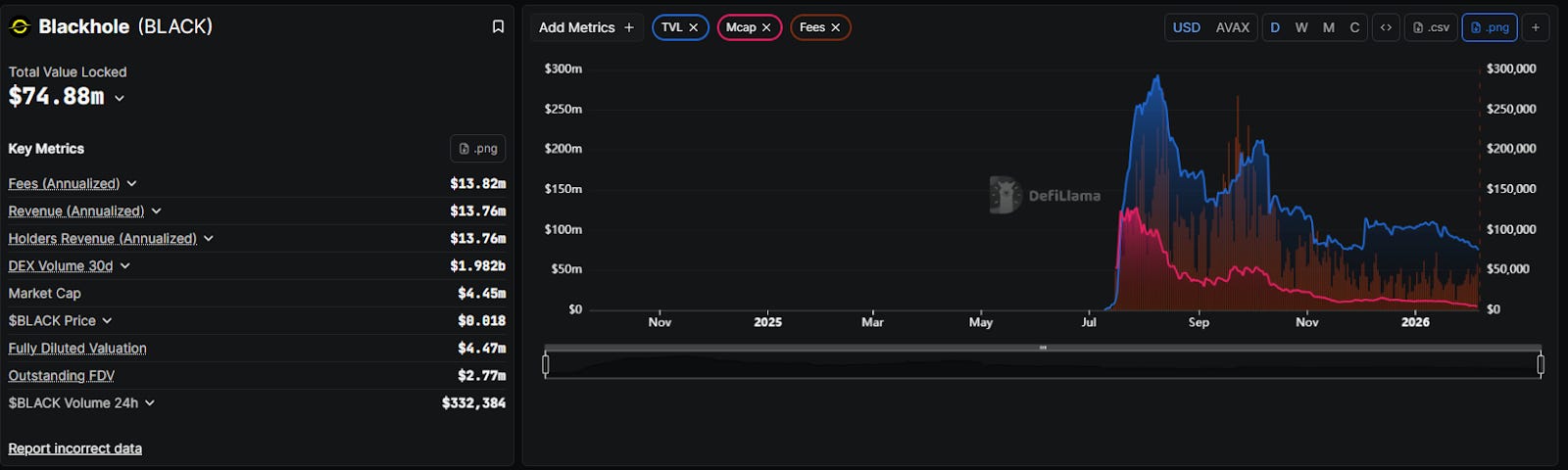Click the $2.77m Outstanding FDV value
The height and width of the screenshot is (470, 1568).
click(x=482, y=376)
